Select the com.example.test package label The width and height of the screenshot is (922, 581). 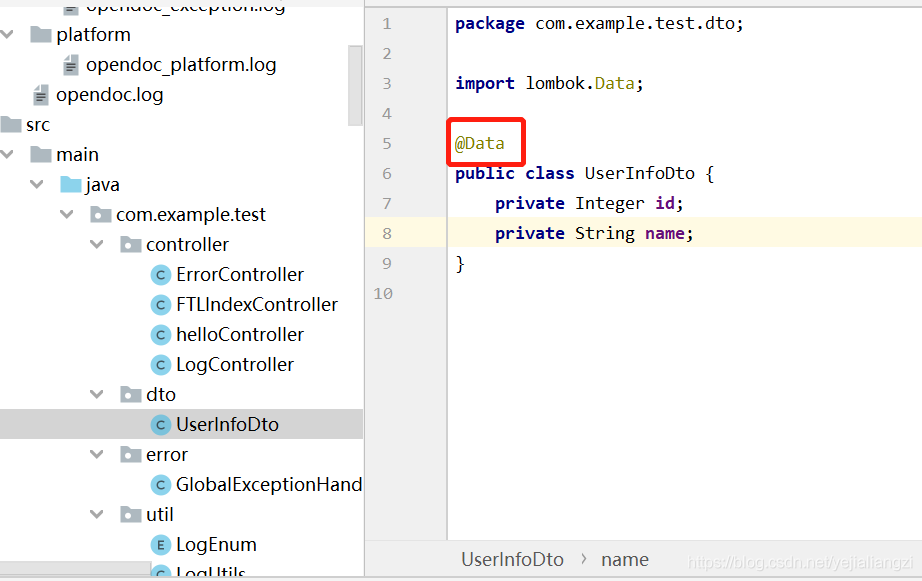(x=191, y=215)
